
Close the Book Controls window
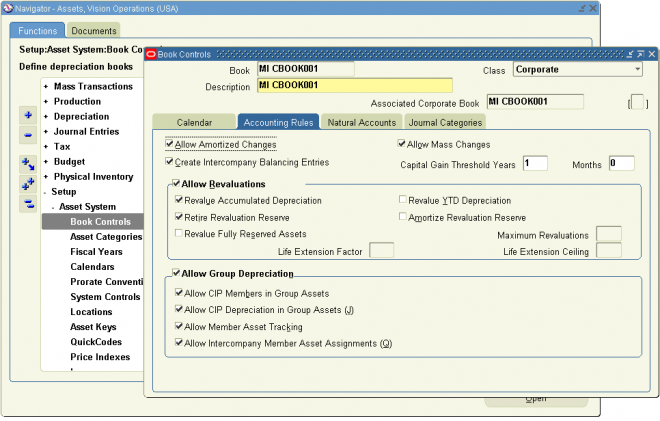652,54
